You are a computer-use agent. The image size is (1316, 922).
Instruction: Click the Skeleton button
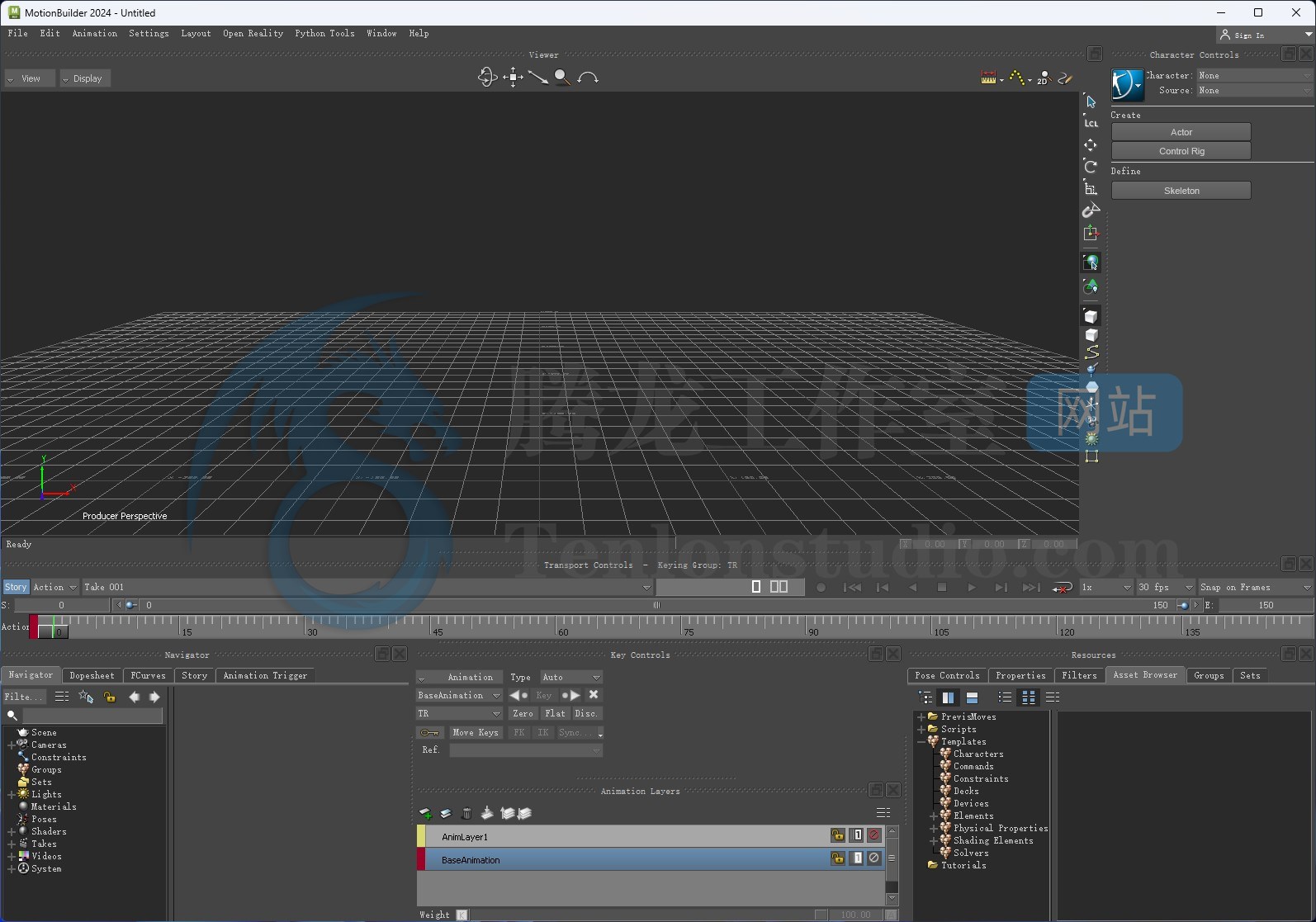tap(1181, 191)
